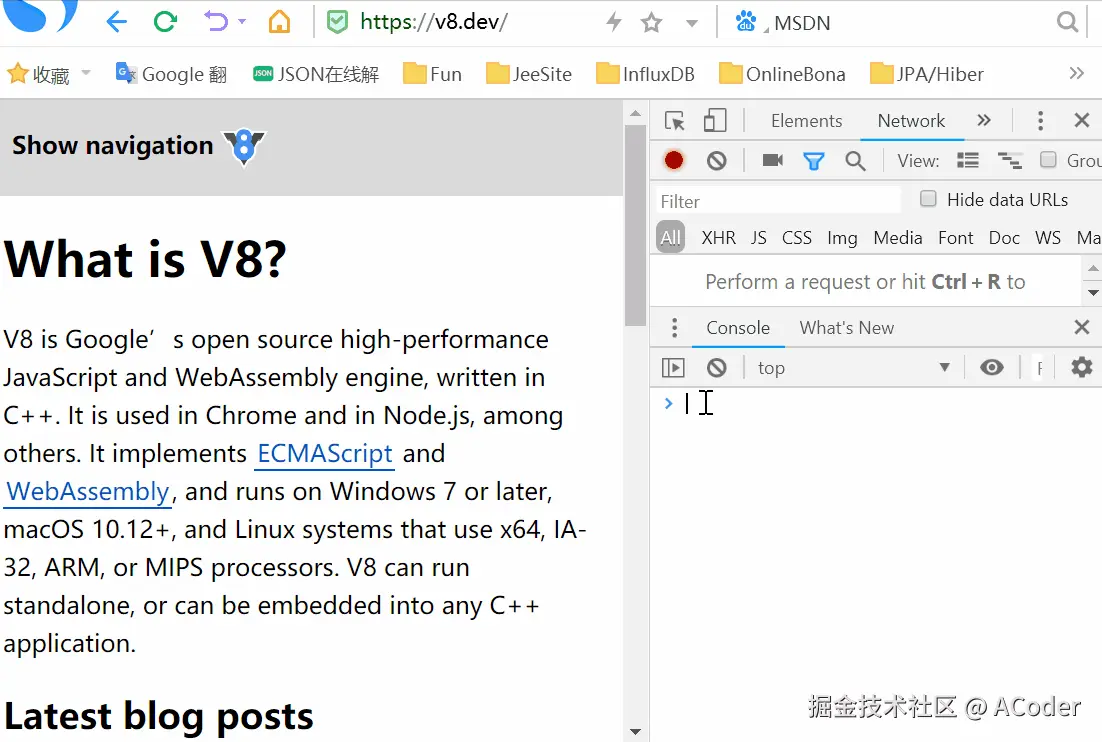Select large request rows view icon

pyautogui.click(x=968, y=161)
